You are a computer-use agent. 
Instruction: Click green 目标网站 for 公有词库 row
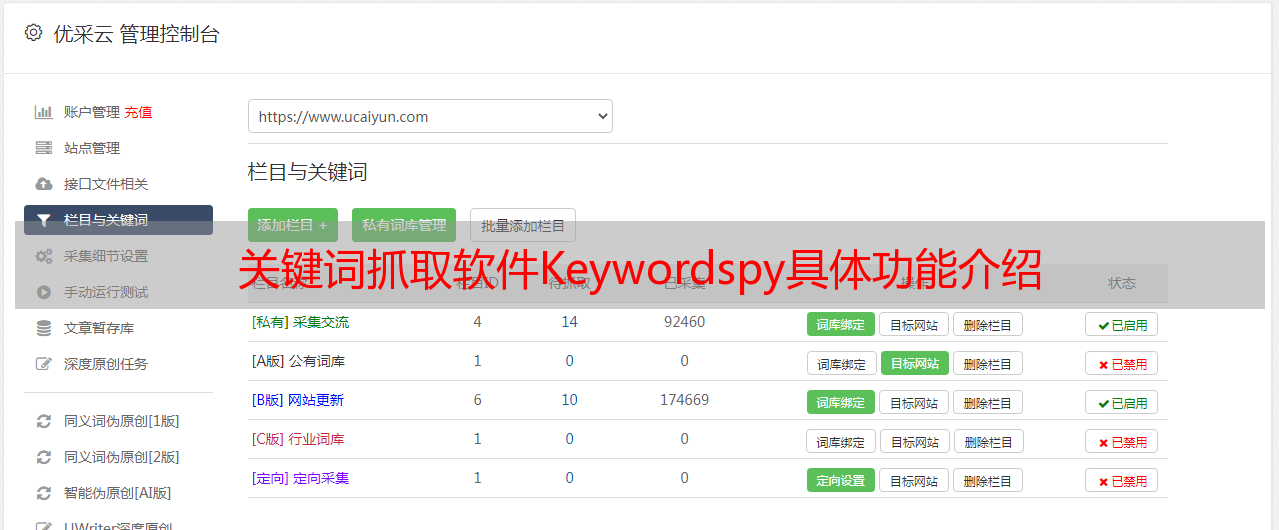coord(915,363)
